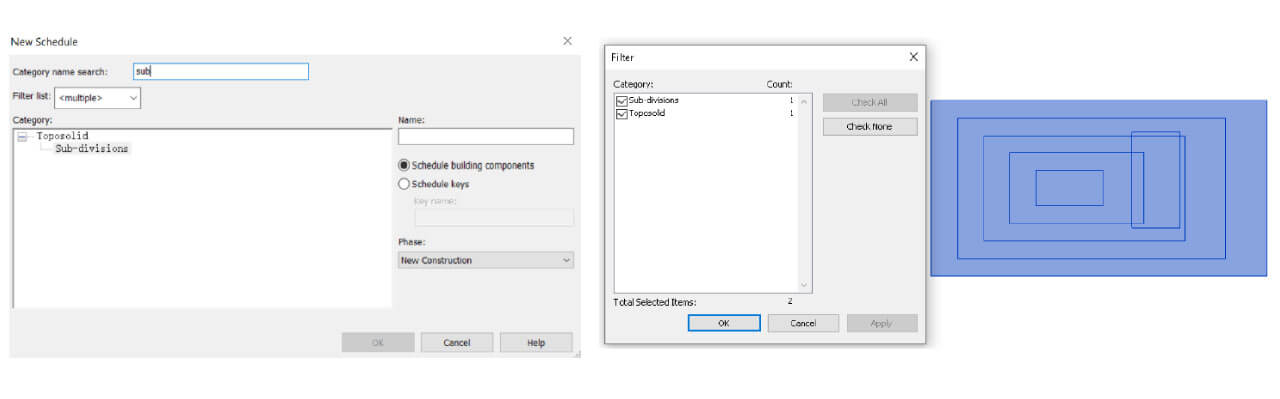Click the innermost rectangle in the drawing
Screen dimensions: 1280x399
[x=1069, y=188]
